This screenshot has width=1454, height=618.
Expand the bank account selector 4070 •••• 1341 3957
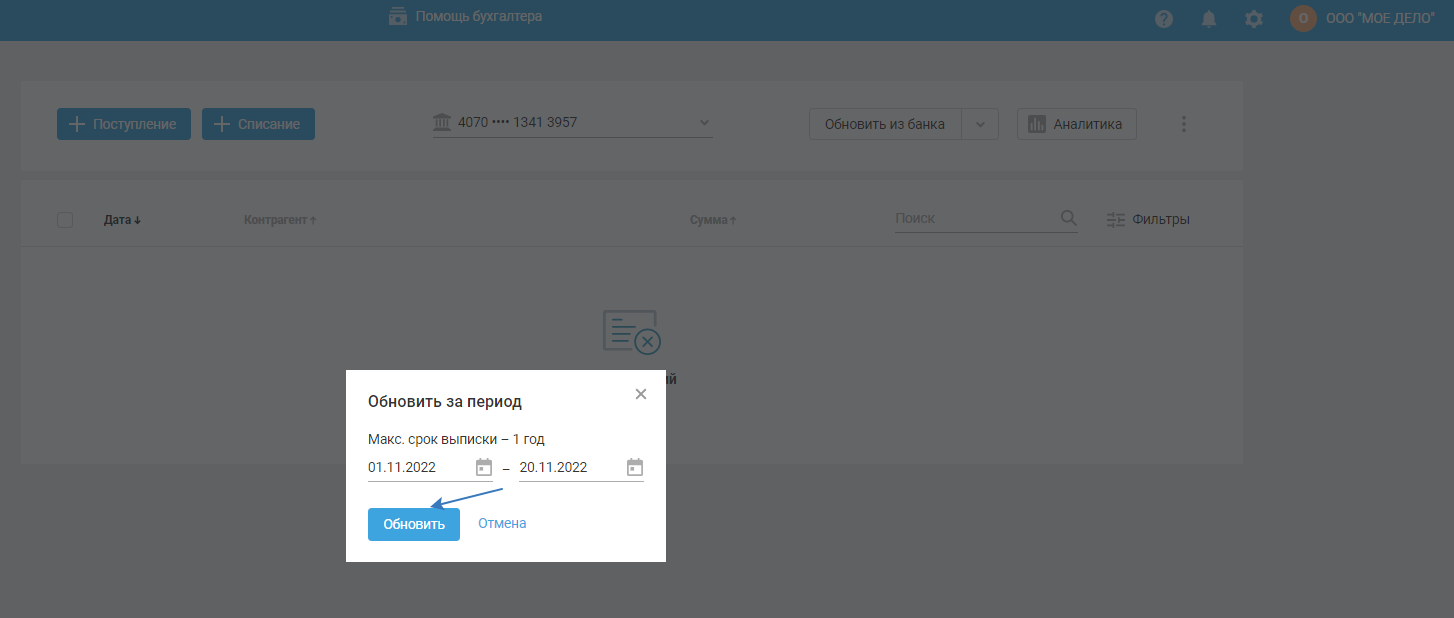click(x=572, y=123)
